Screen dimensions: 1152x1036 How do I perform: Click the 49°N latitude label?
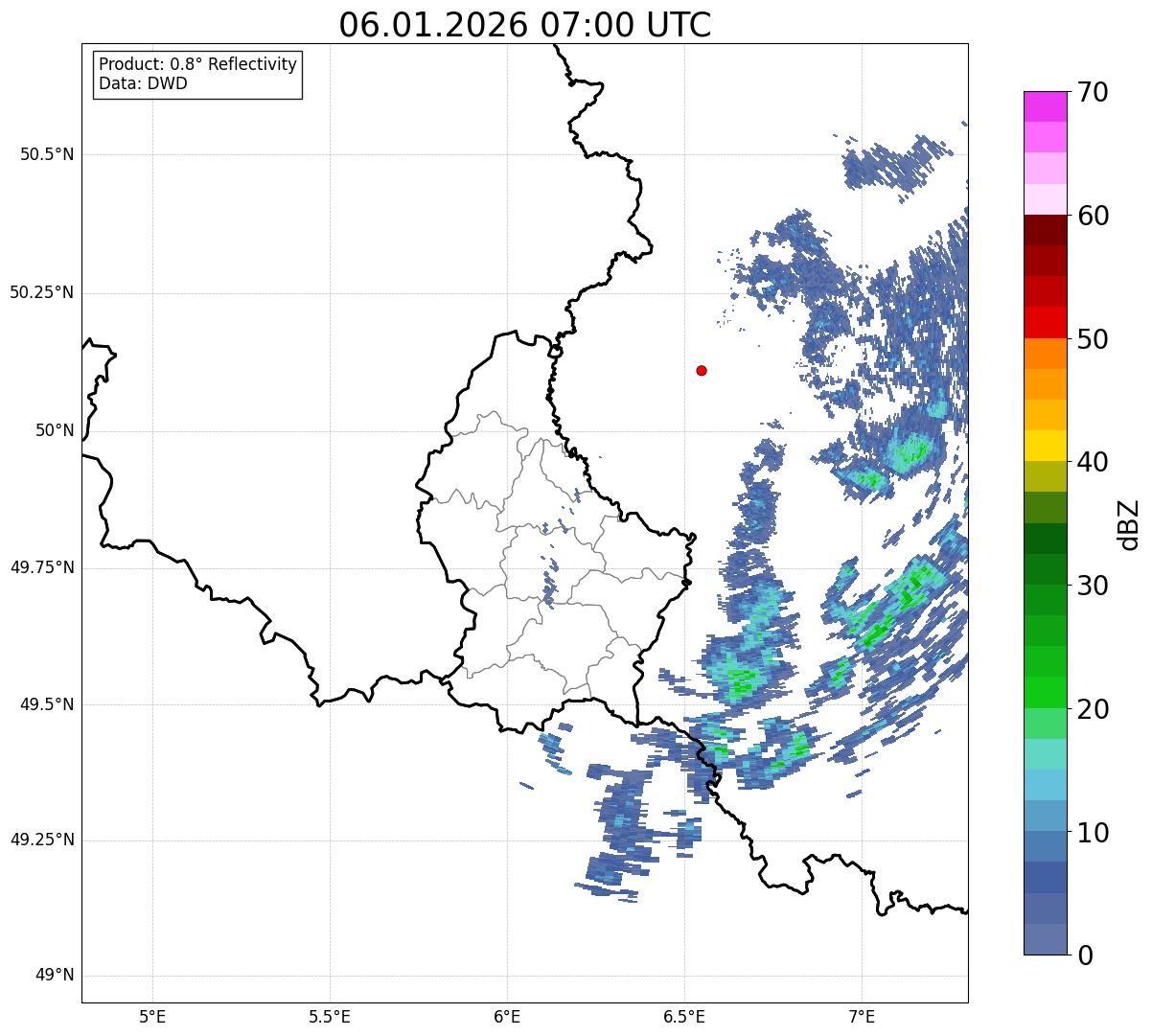click(55, 976)
